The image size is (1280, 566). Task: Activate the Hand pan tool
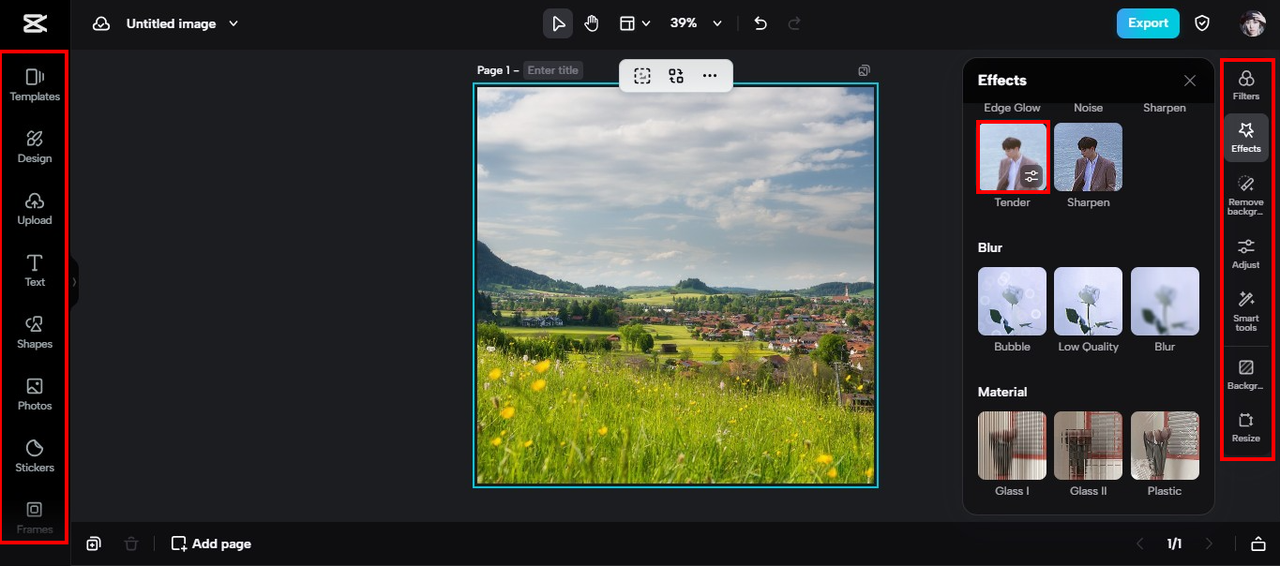[x=591, y=23]
